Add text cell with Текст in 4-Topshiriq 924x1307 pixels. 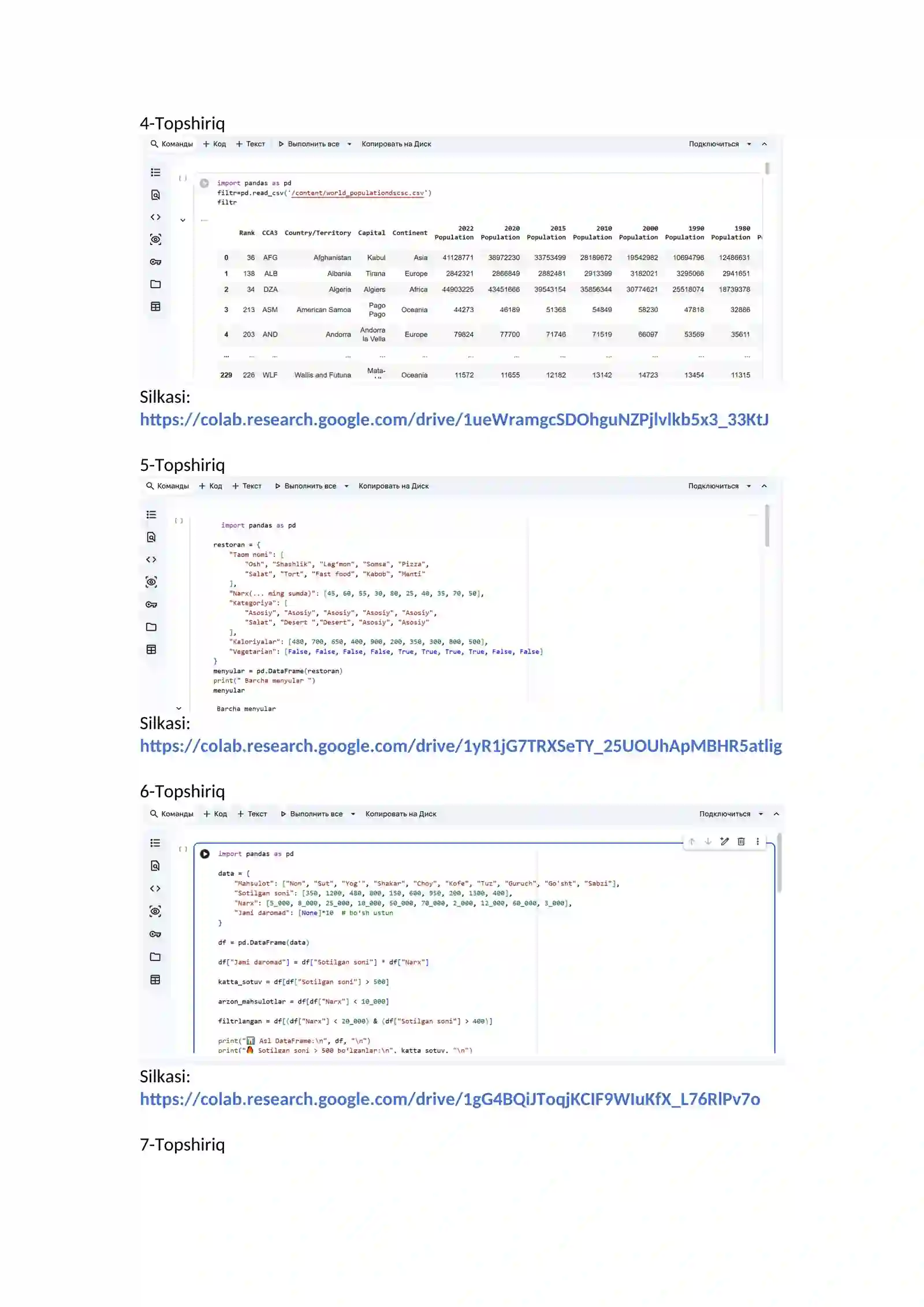point(251,144)
